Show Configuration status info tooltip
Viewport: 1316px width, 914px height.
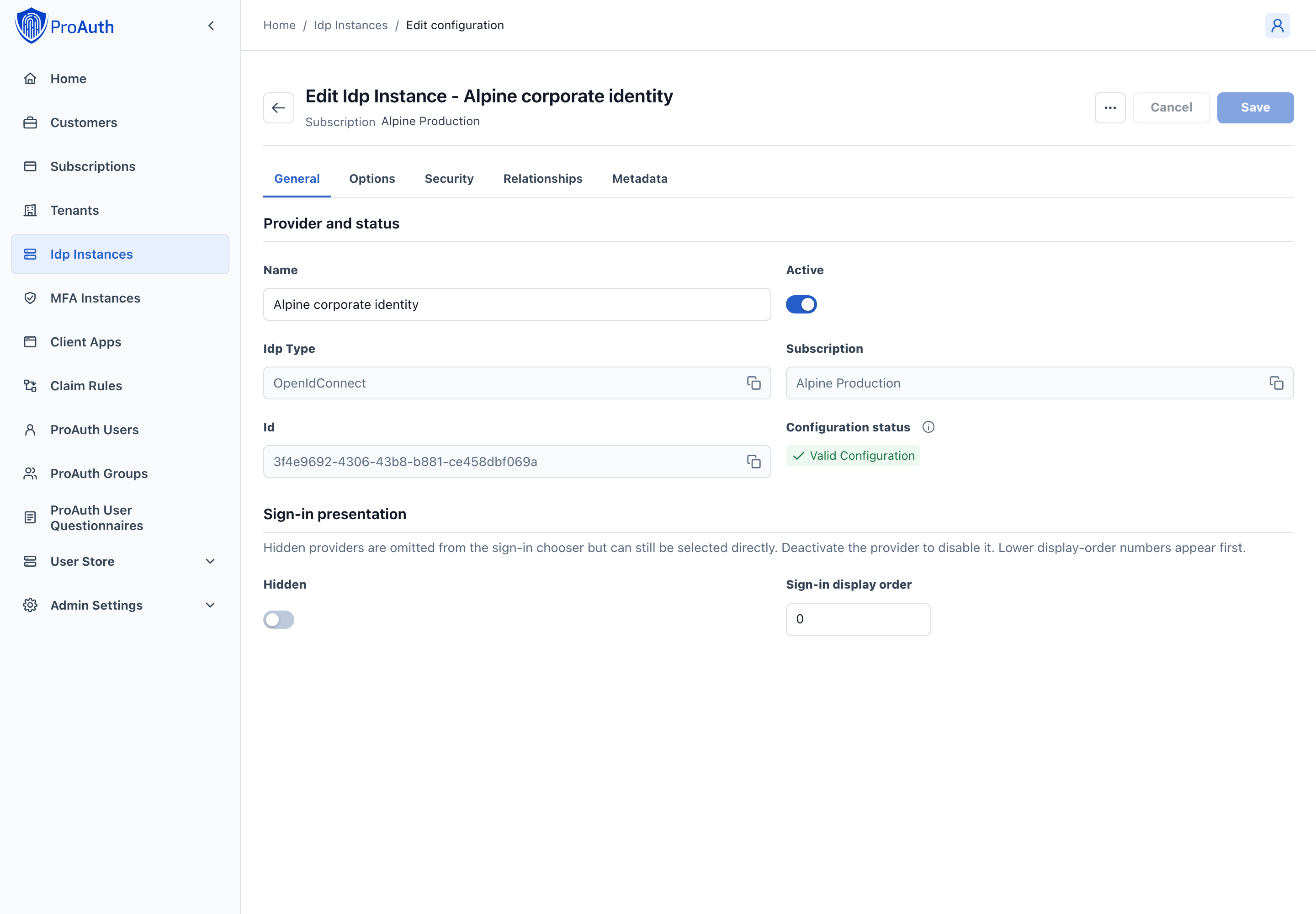[x=929, y=427]
